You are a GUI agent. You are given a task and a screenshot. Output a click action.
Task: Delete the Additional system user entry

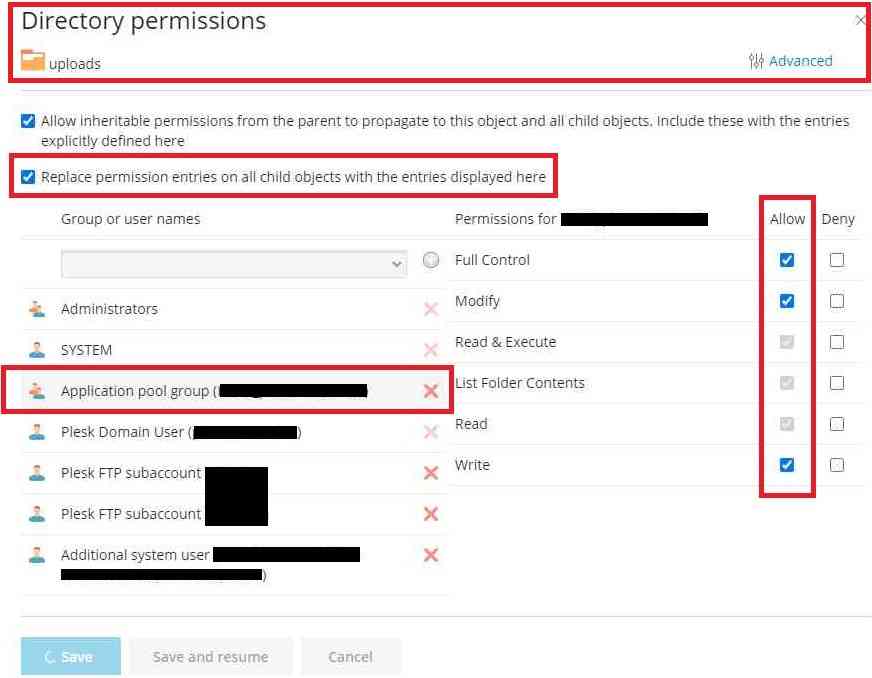[x=431, y=555]
